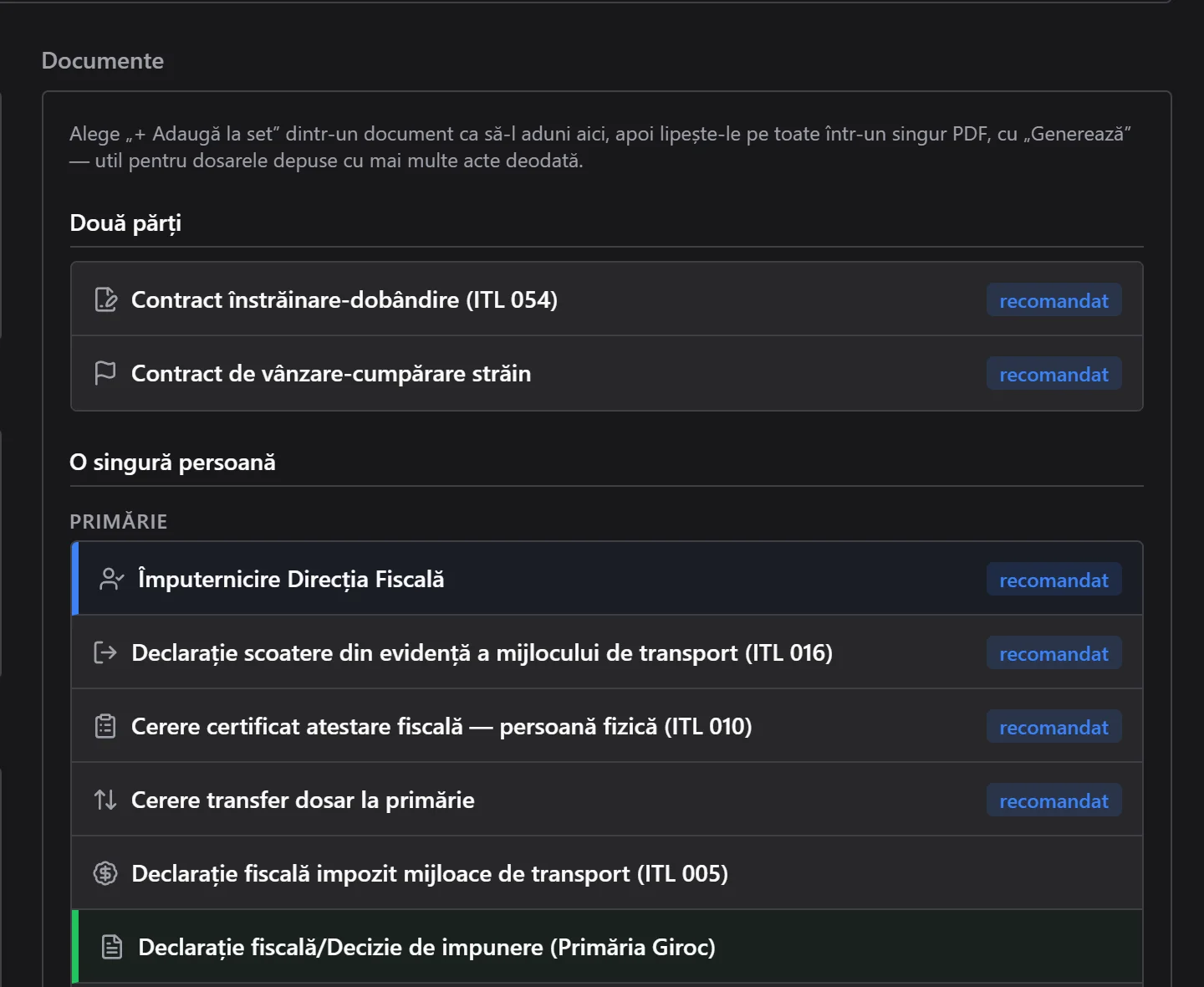The width and height of the screenshot is (1204, 987).
Task: Open Cerere transfer dosar la primărie
Action: (x=607, y=800)
